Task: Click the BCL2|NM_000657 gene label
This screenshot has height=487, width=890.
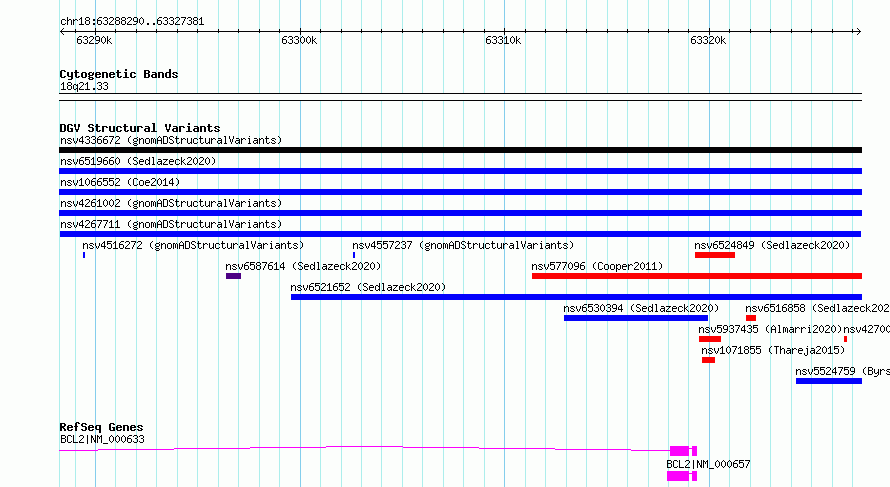Action: pos(708,464)
